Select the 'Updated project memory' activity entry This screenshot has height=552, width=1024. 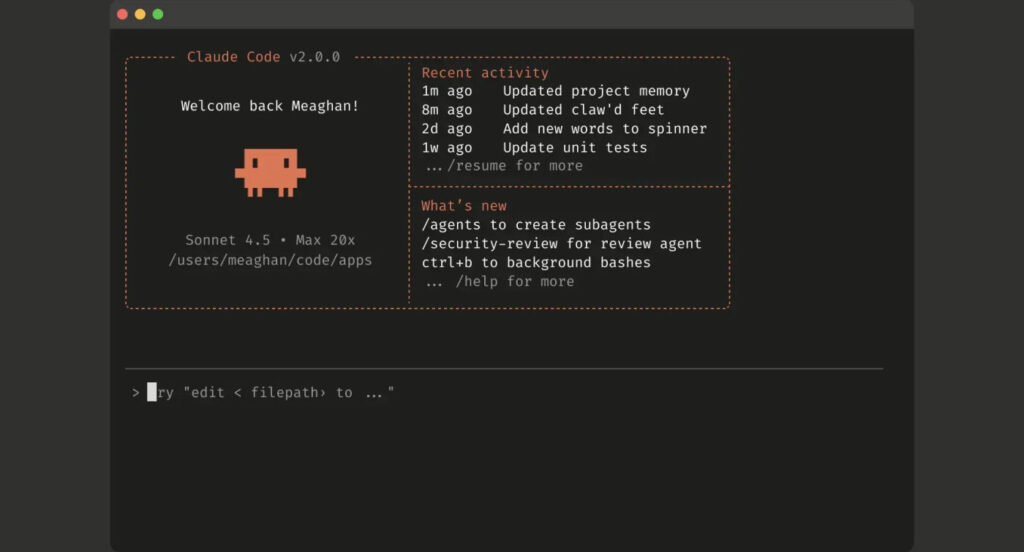596,91
